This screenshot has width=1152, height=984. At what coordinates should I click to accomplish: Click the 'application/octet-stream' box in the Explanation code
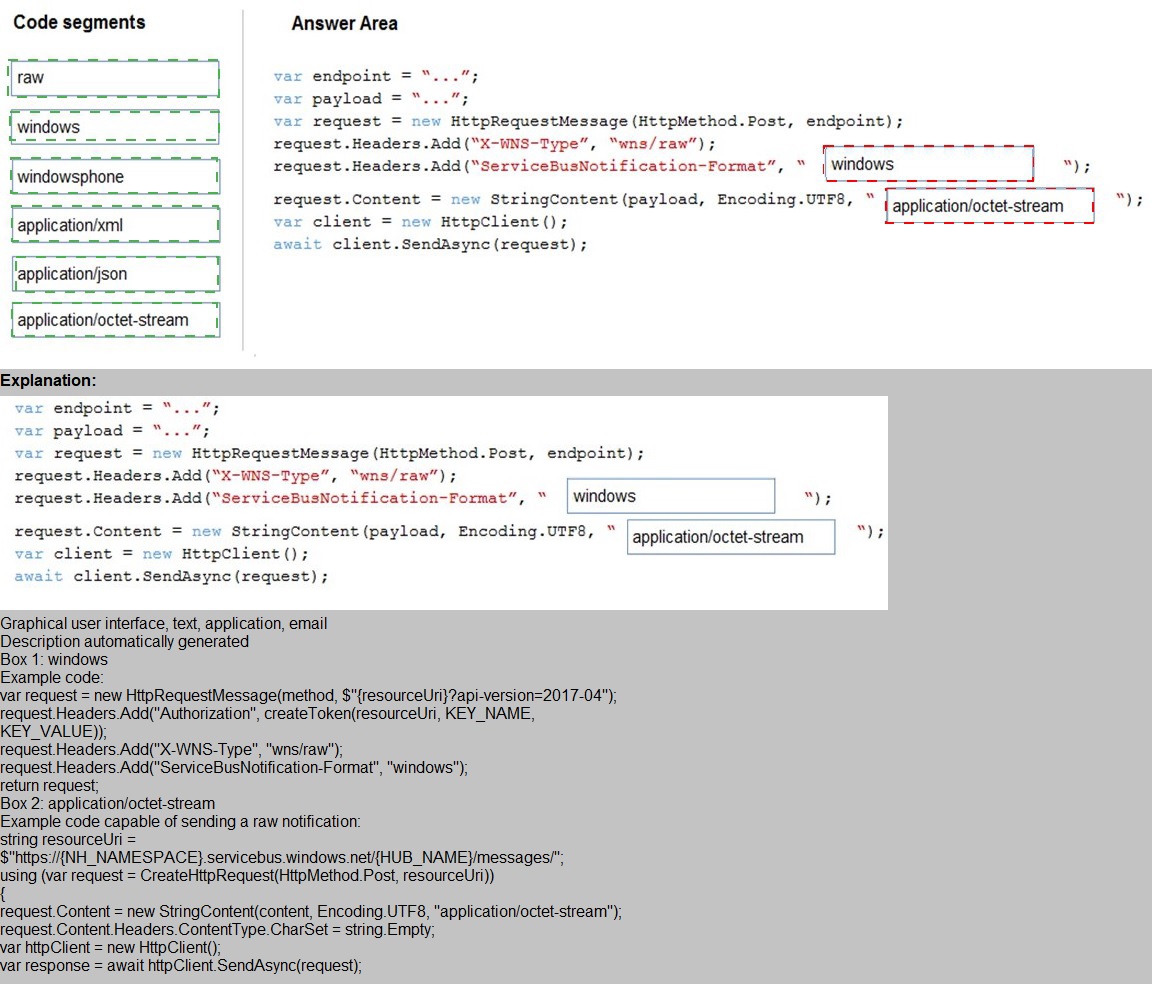(730, 537)
